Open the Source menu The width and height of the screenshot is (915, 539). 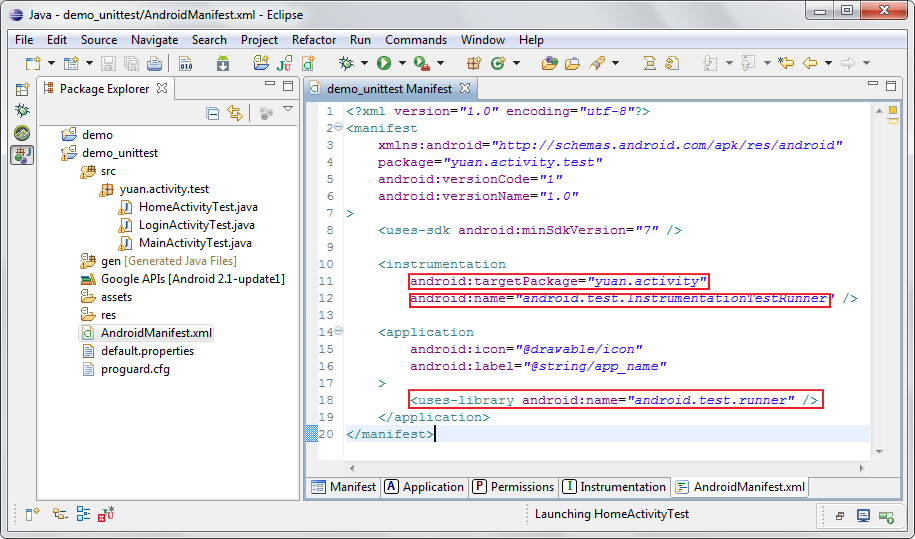pyautogui.click(x=99, y=40)
